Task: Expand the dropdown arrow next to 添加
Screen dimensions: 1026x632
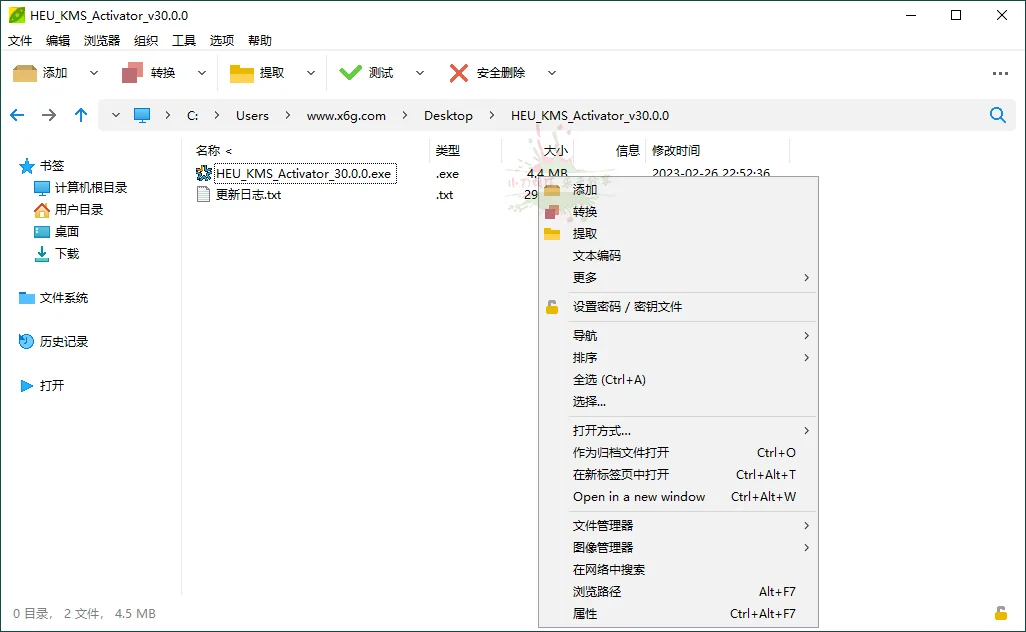Action: point(92,72)
